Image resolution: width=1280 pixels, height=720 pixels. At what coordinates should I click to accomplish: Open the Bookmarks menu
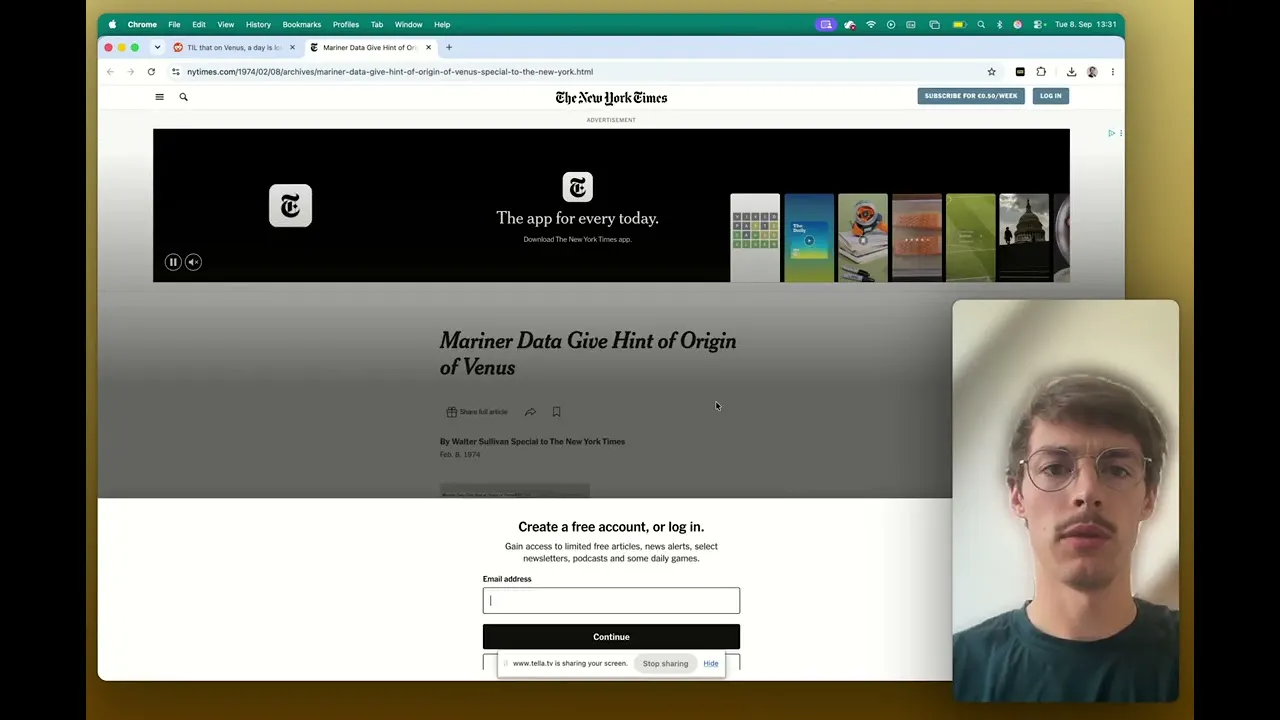302,24
